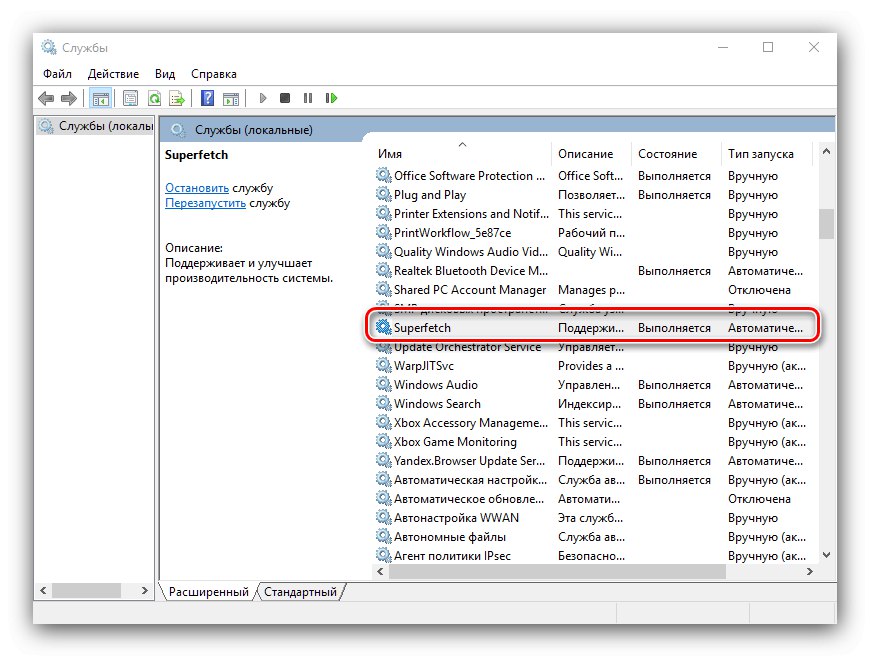Click the left tree pane scroll right arrow
The width and height of the screenshot is (870, 657).
pyautogui.click(x=145, y=590)
